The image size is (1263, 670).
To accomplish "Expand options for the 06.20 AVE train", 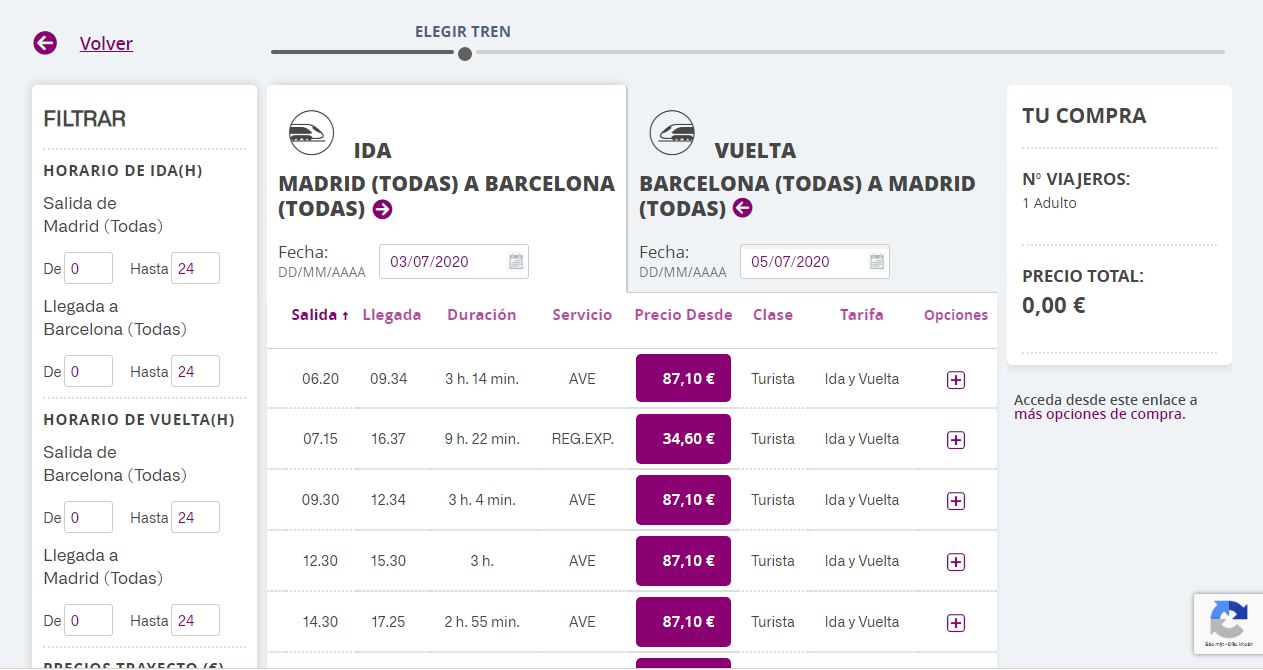I will click(955, 380).
